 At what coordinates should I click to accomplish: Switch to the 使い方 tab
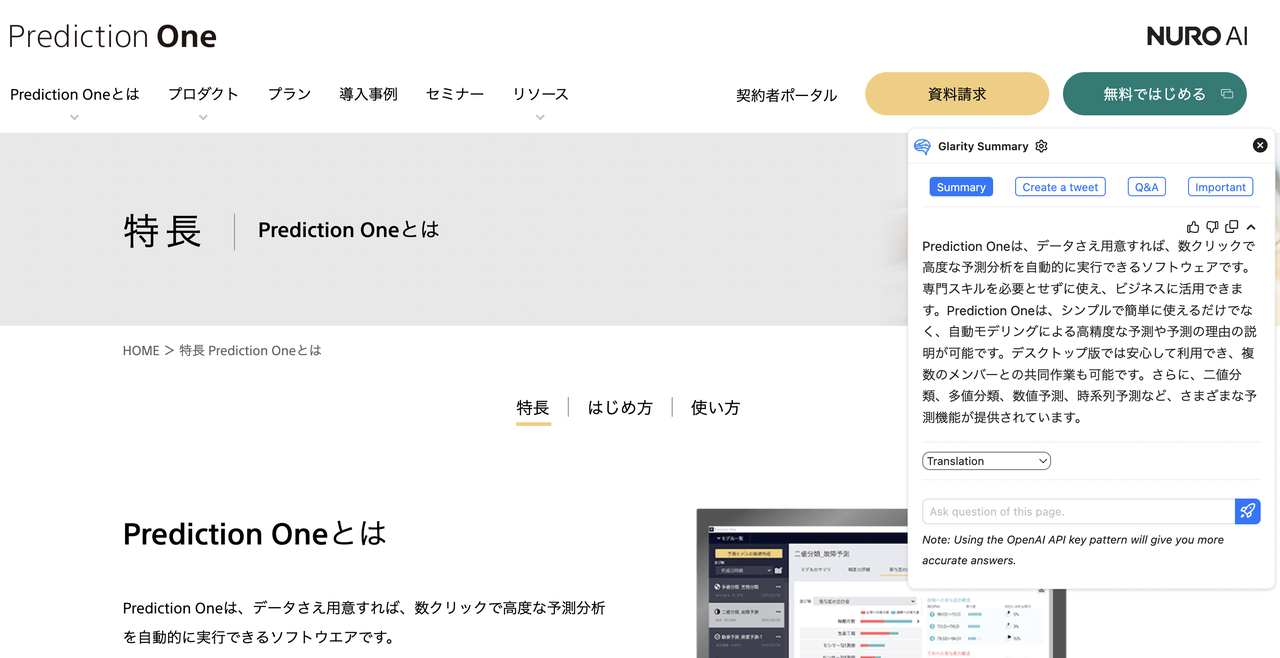point(716,408)
